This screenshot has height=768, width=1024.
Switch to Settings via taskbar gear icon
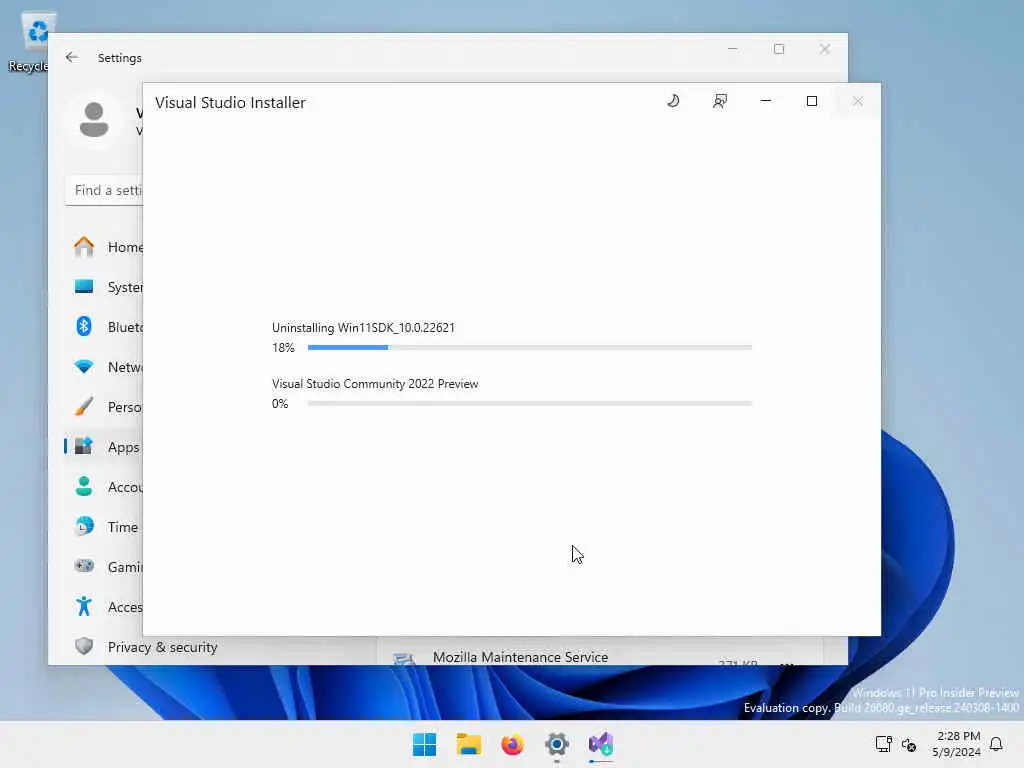point(557,744)
